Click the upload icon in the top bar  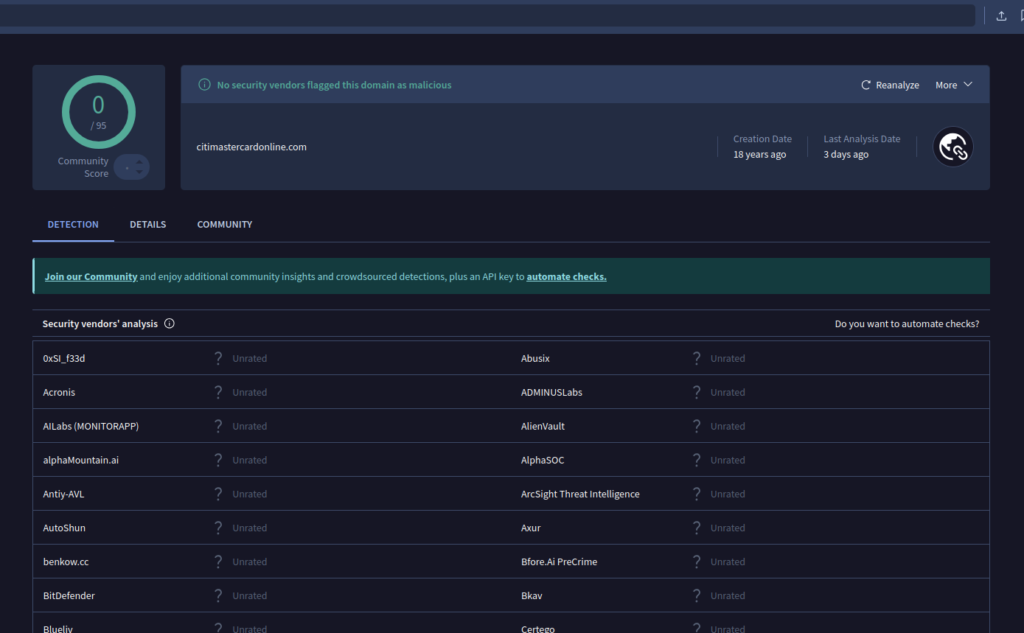click(x=1000, y=15)
